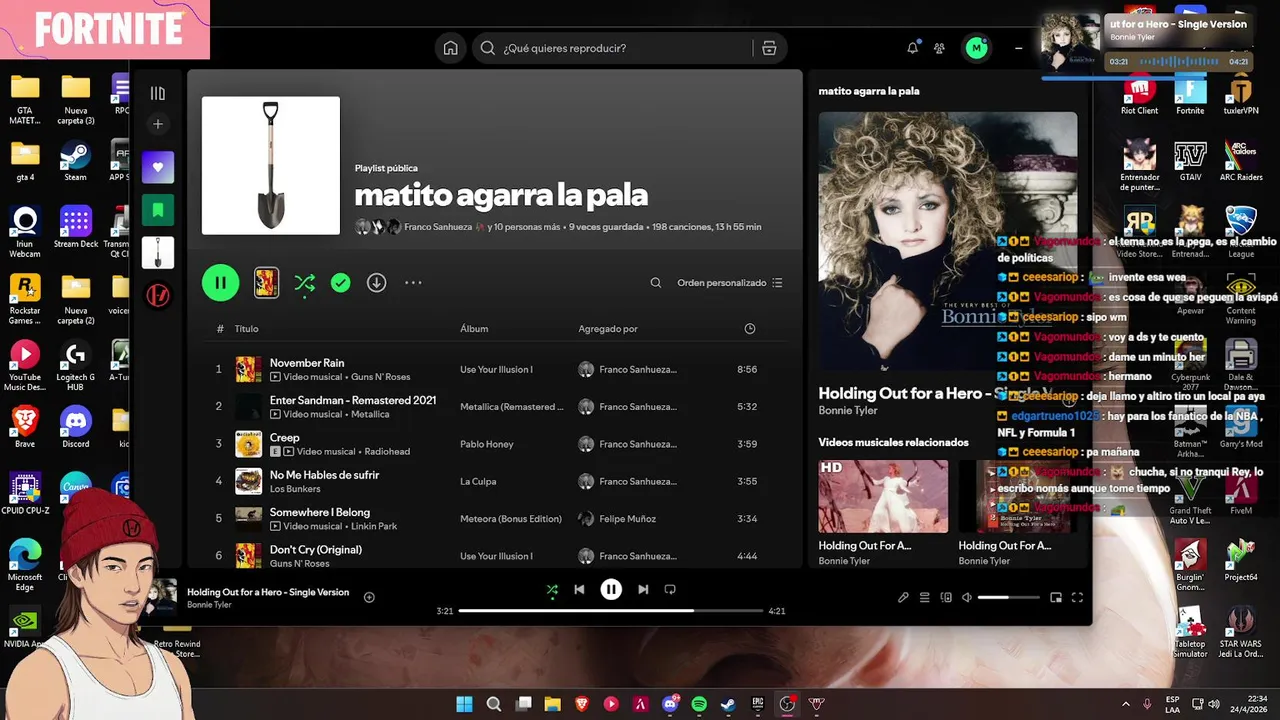
Task: Mute with the speaker icon
Action: click(967, 597)
